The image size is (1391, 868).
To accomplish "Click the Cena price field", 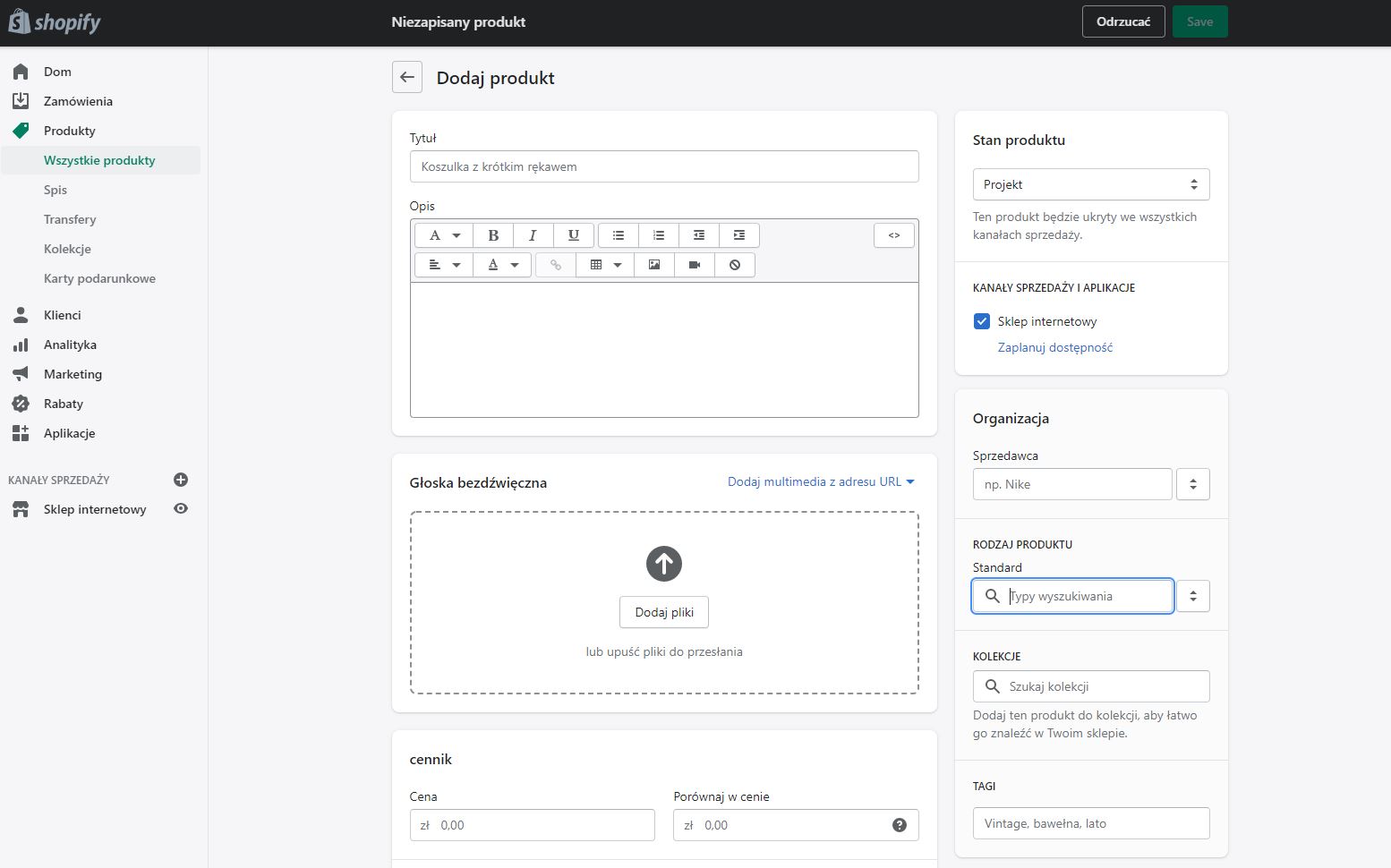I will click(532, 825).
